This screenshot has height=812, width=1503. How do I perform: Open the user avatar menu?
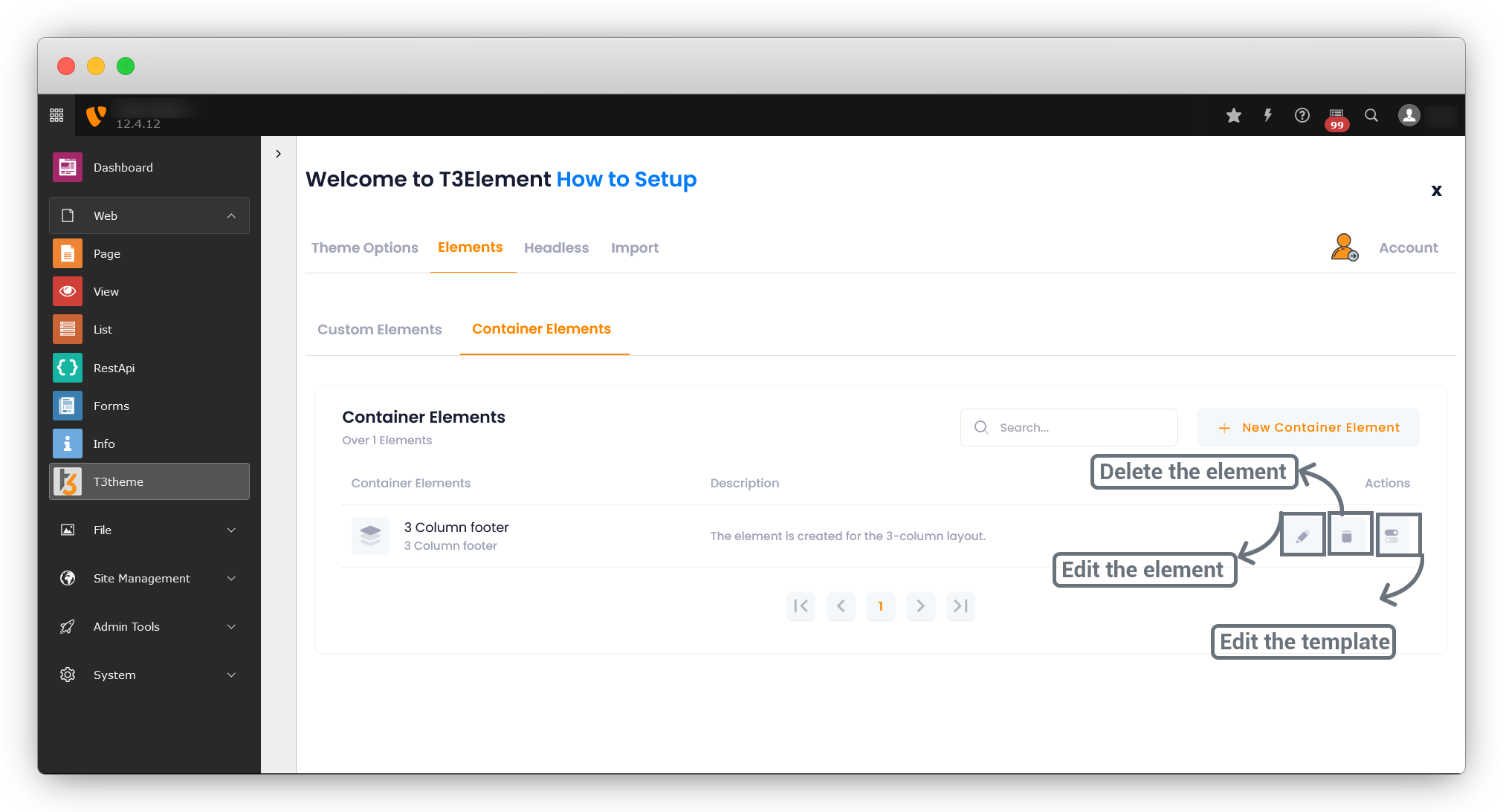tap(1409, 115)
